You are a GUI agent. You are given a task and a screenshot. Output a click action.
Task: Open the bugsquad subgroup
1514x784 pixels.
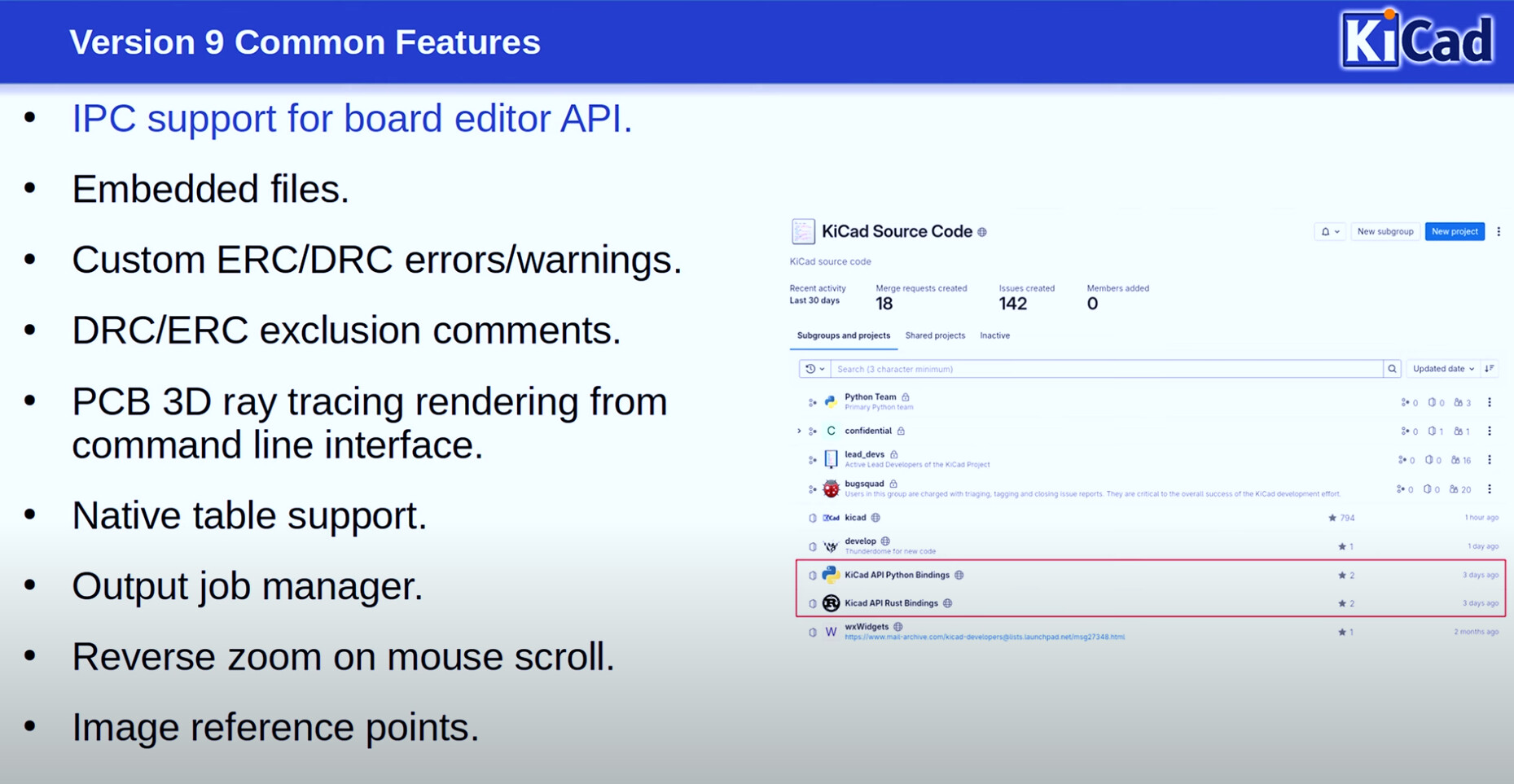[x=864, y=484]
